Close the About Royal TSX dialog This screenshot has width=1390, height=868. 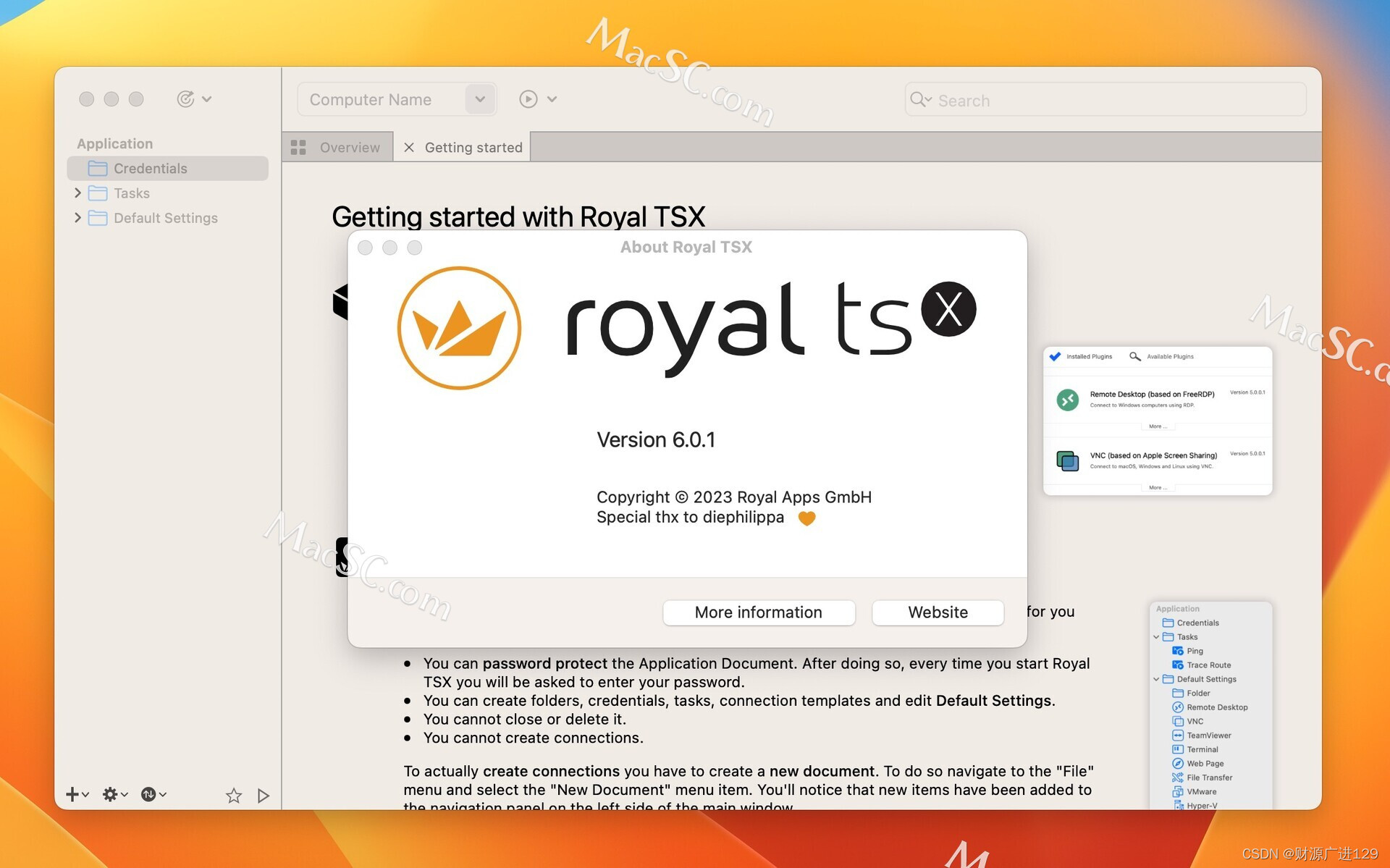pos(365,248)
